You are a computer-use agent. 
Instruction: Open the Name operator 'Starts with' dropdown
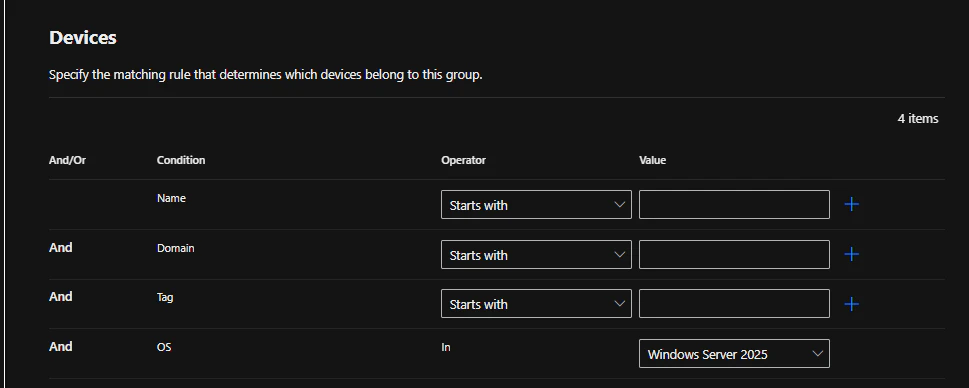point(536,205)
